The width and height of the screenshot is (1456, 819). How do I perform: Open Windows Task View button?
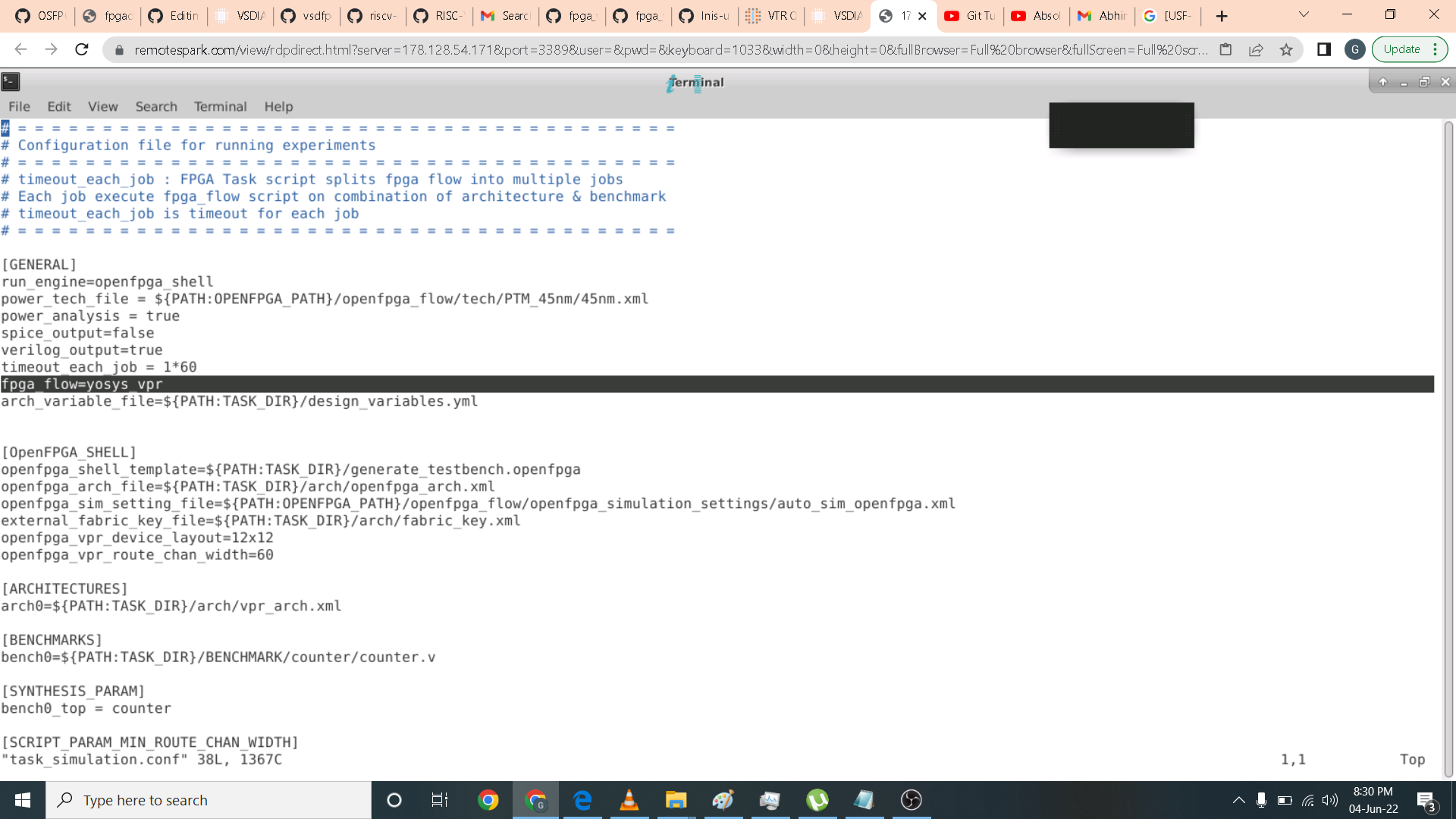point(440,800)
